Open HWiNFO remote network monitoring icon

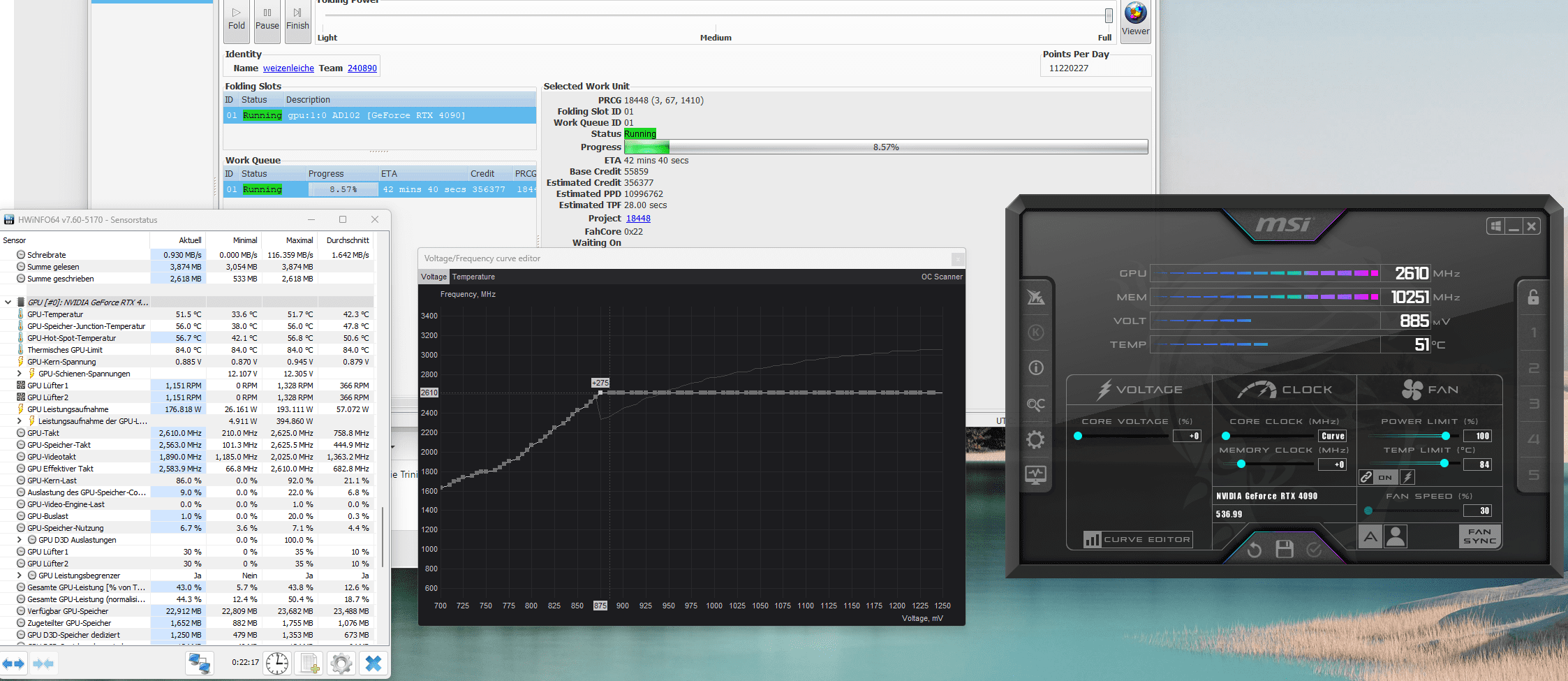[x=199, y=663]
